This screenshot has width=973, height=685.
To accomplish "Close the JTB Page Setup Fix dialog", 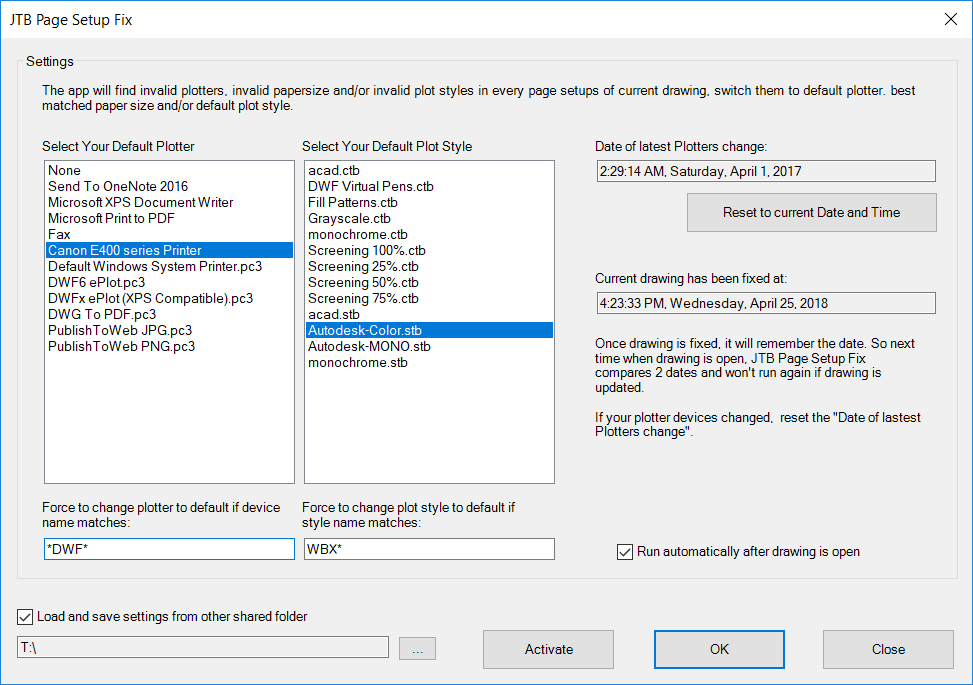I will (x=950, y=19).
